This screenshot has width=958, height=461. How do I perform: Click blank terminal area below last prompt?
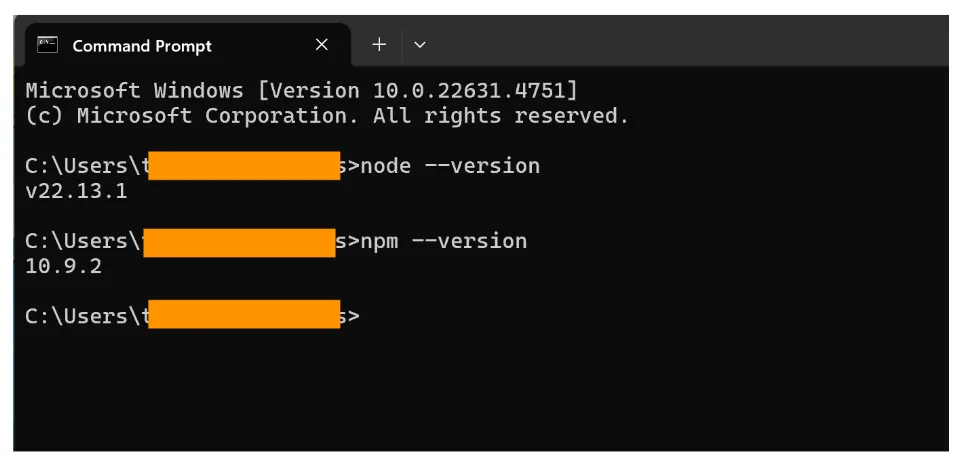click(480, 391)
